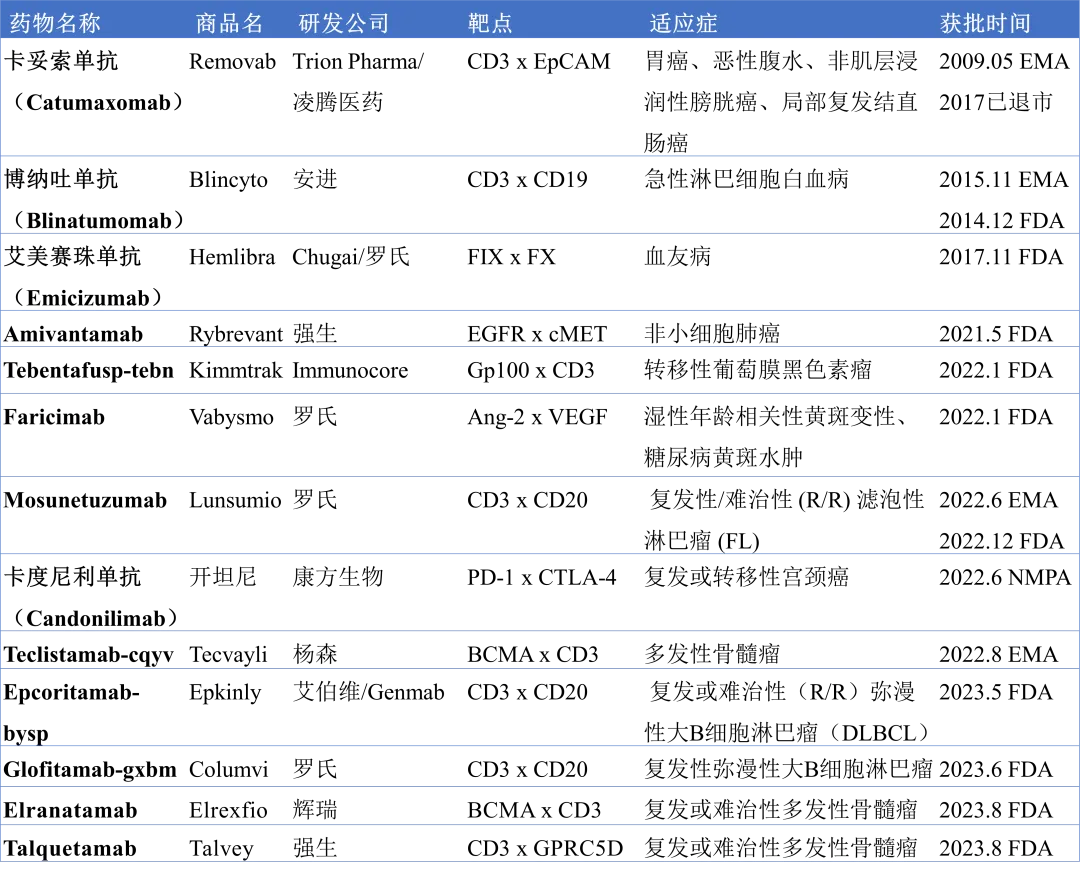The image size is (1080, 875).
Task: Click the Hemlibra trade name
Action: [x=232, y=257]
